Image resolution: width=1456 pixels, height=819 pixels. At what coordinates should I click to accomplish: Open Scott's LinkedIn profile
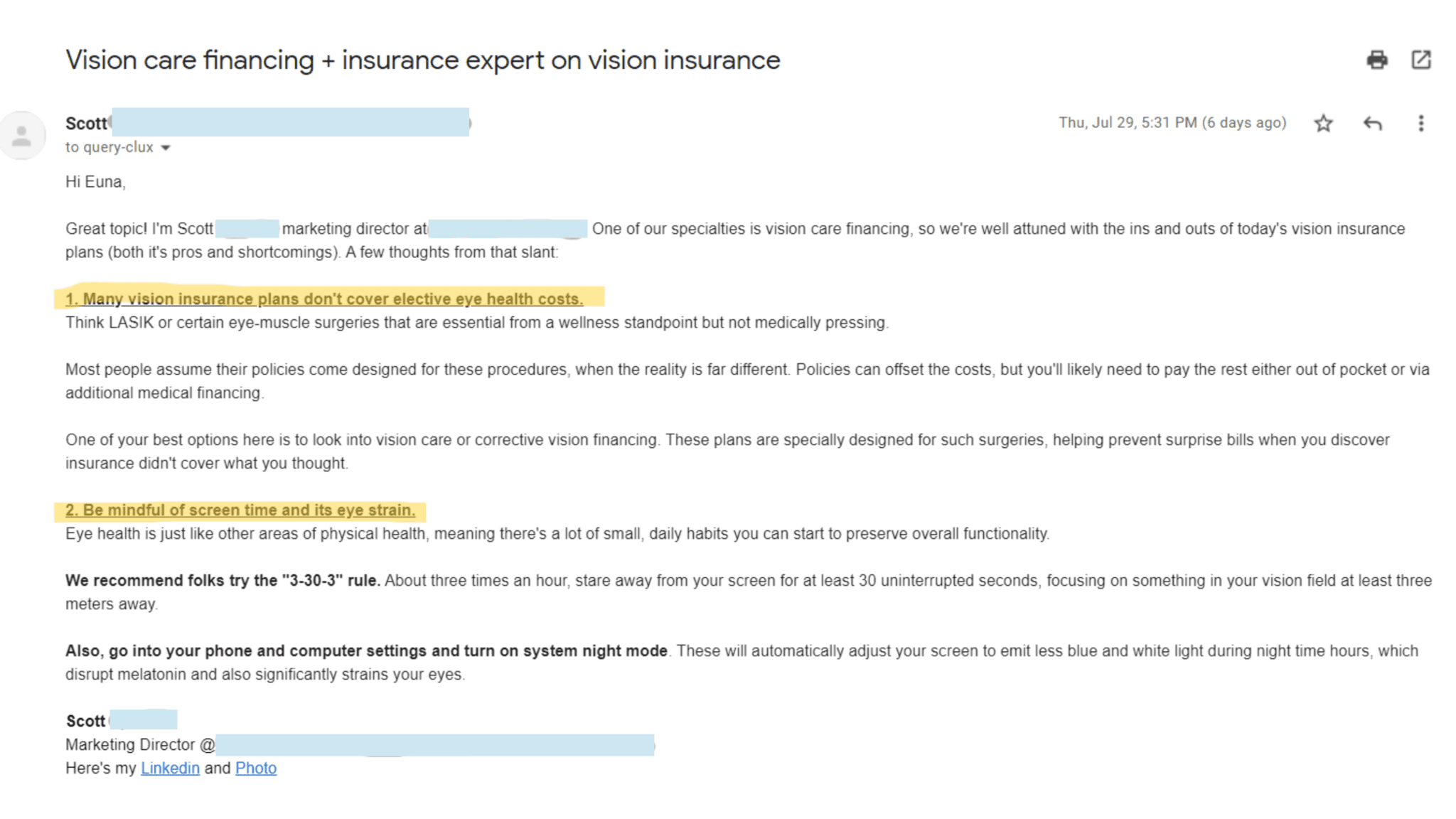click(x=170, y=768)
